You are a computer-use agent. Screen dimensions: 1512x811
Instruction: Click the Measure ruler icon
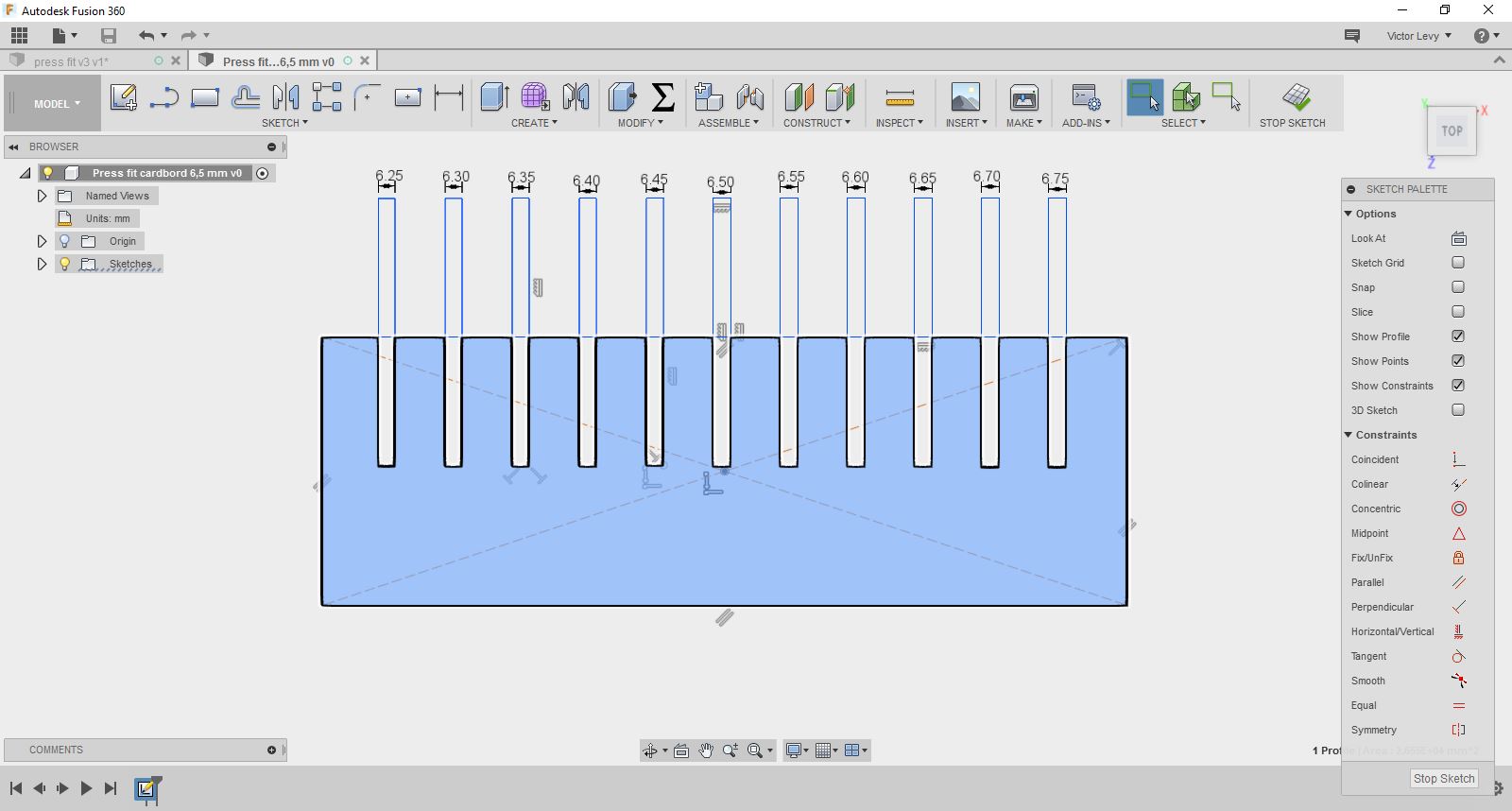pos(900,97)
